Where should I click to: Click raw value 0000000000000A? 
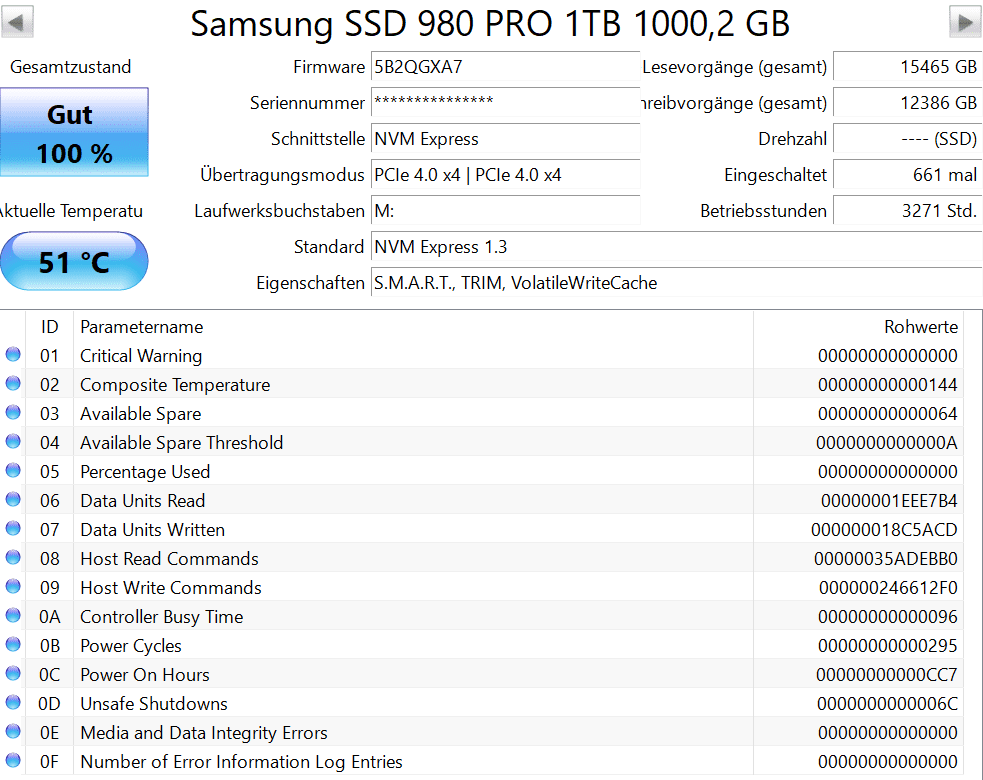[x=886, y=443]
